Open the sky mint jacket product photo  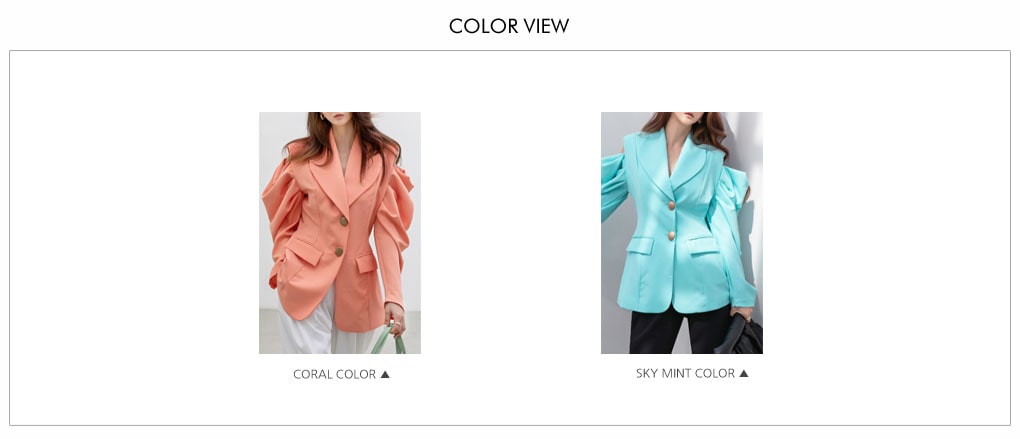point(682,233)
